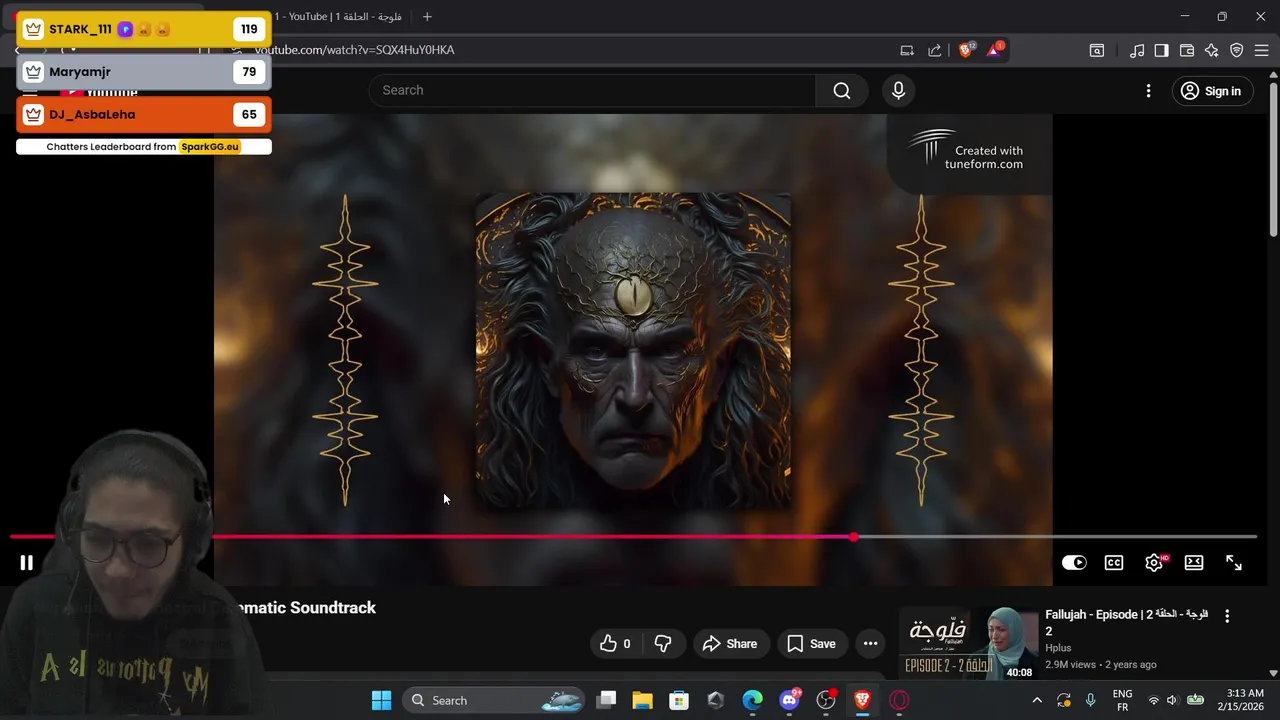Open Fallujah Episode 2 video thumbnail
This screenshot has height=720, width=1280.
point(969,643)
